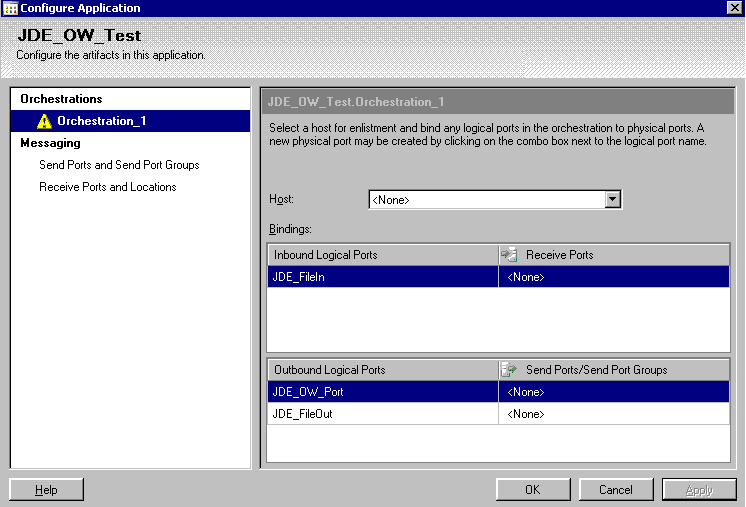Click the Cancel button
The width and height of the screenshot is (746, 507).
[616, 489]
